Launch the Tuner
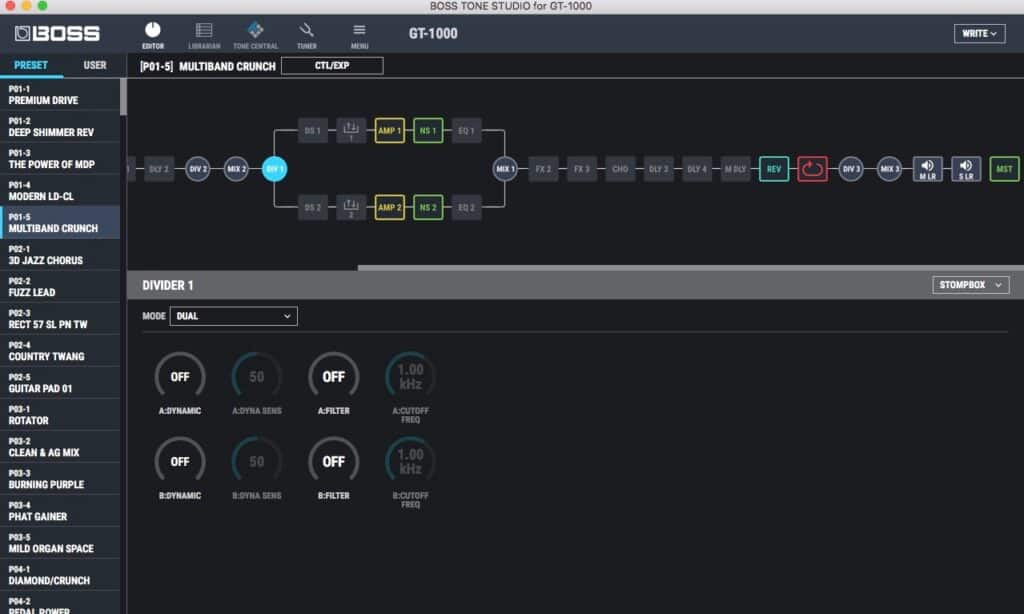The width and height of the screenshot is (1024, 614). click(x=306, y=35)
